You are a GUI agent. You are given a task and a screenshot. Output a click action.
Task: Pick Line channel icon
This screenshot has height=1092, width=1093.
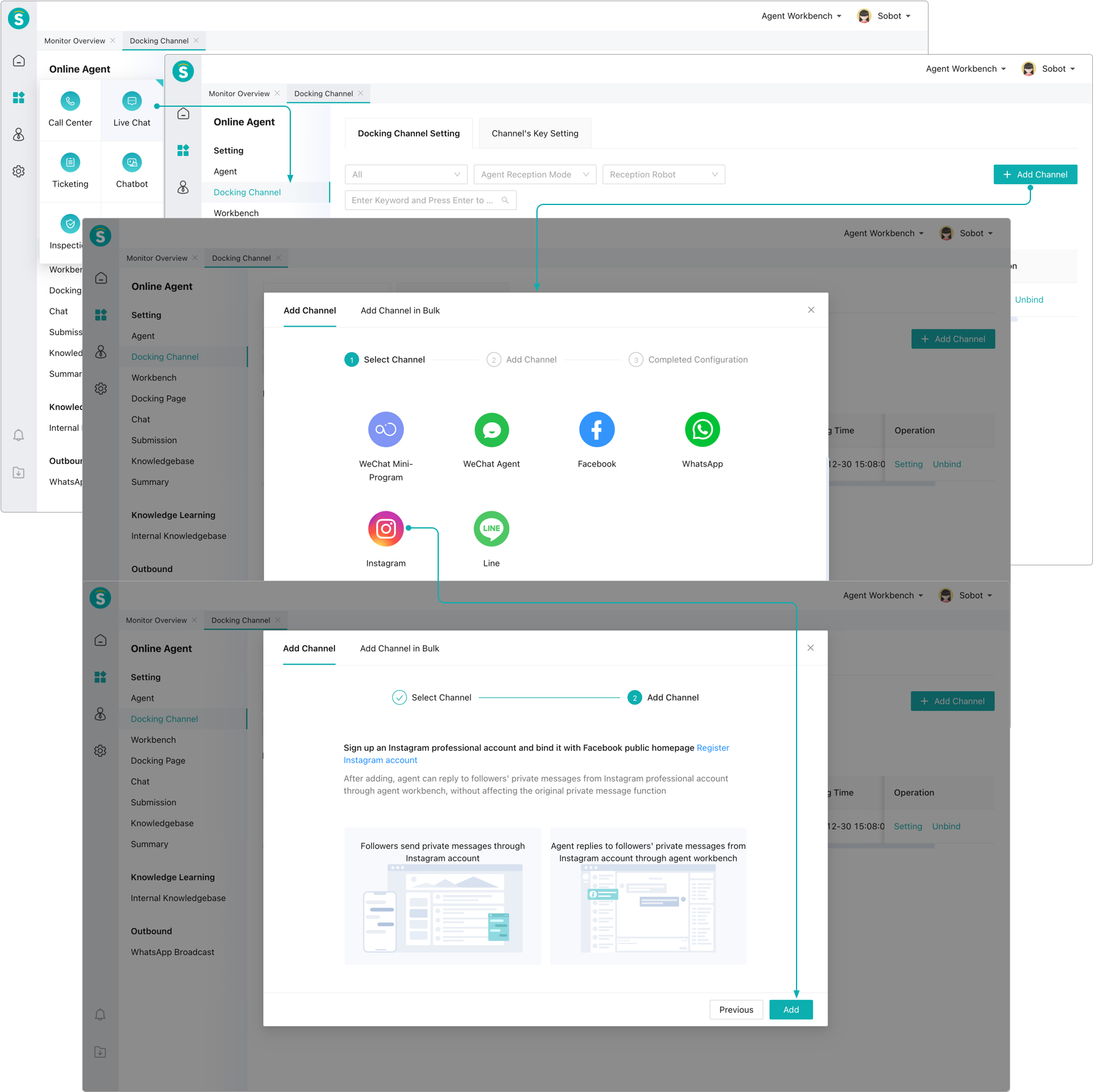(492, 529)
